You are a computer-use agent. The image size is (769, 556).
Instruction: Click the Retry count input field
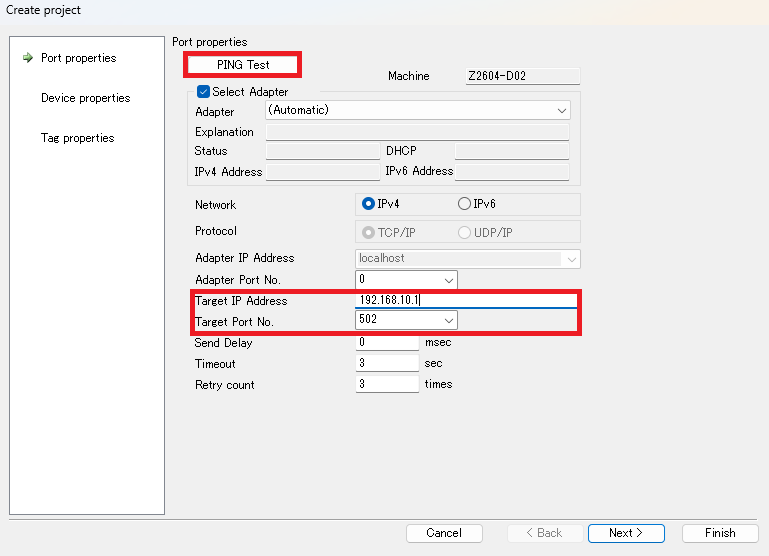pyautogui.click(x=387, y=385)
